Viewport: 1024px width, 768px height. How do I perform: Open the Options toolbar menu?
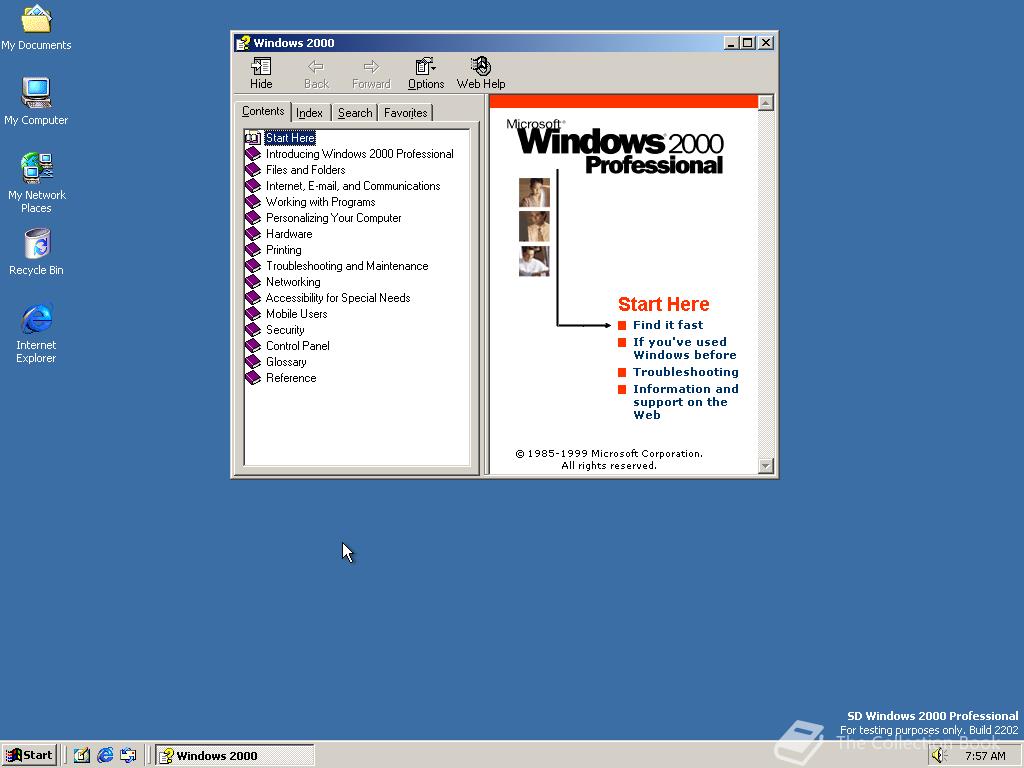pyautogui.click(x=426, y=73)
